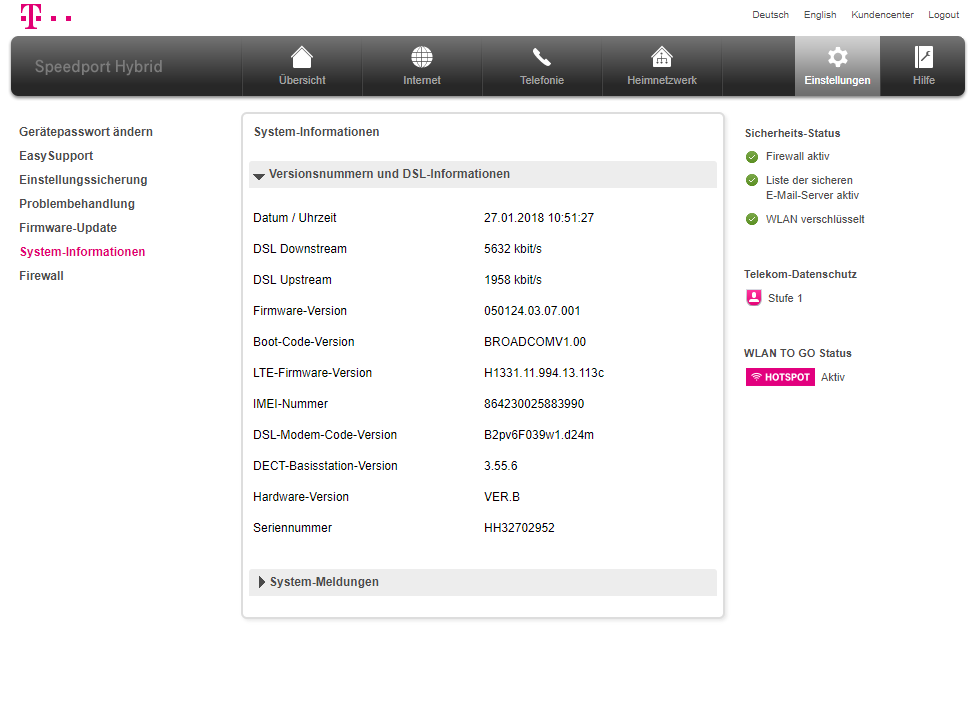
Task: Click serial number HH32702952
Action: pos(519,528)
